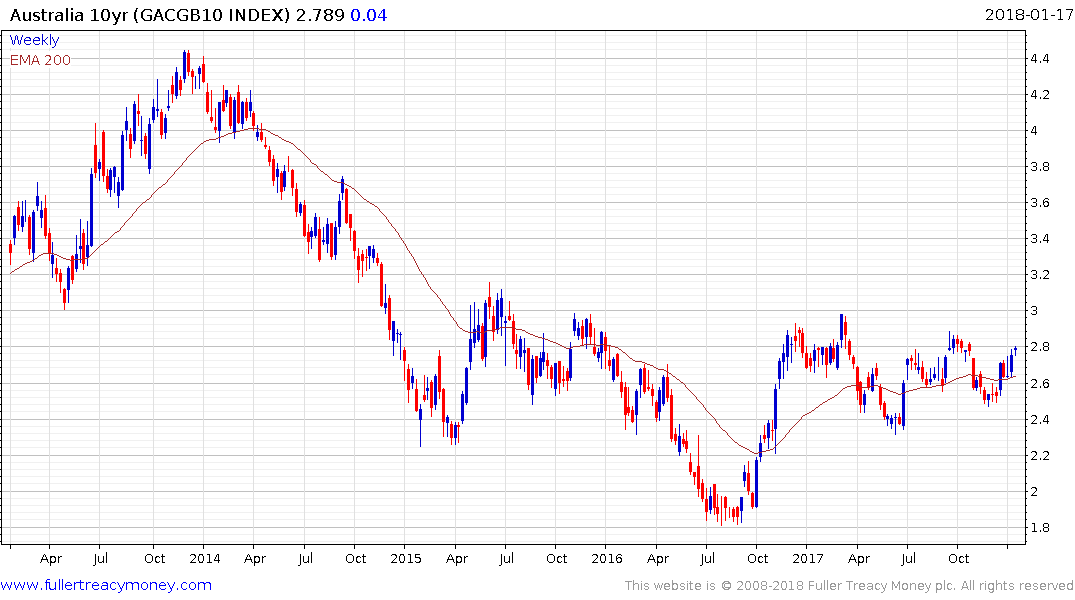Click the '3.2' y-axis label
This screenshot has width=1075, height=600.
click(x=1039, y=275)
